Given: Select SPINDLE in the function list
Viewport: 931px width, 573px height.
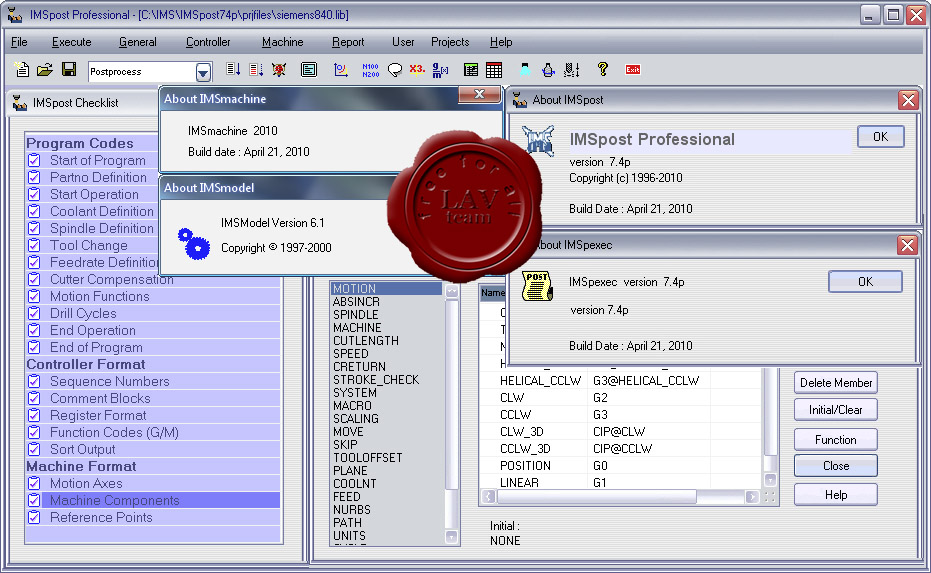Looking at the screenshot, I should (x=355, y=315).
